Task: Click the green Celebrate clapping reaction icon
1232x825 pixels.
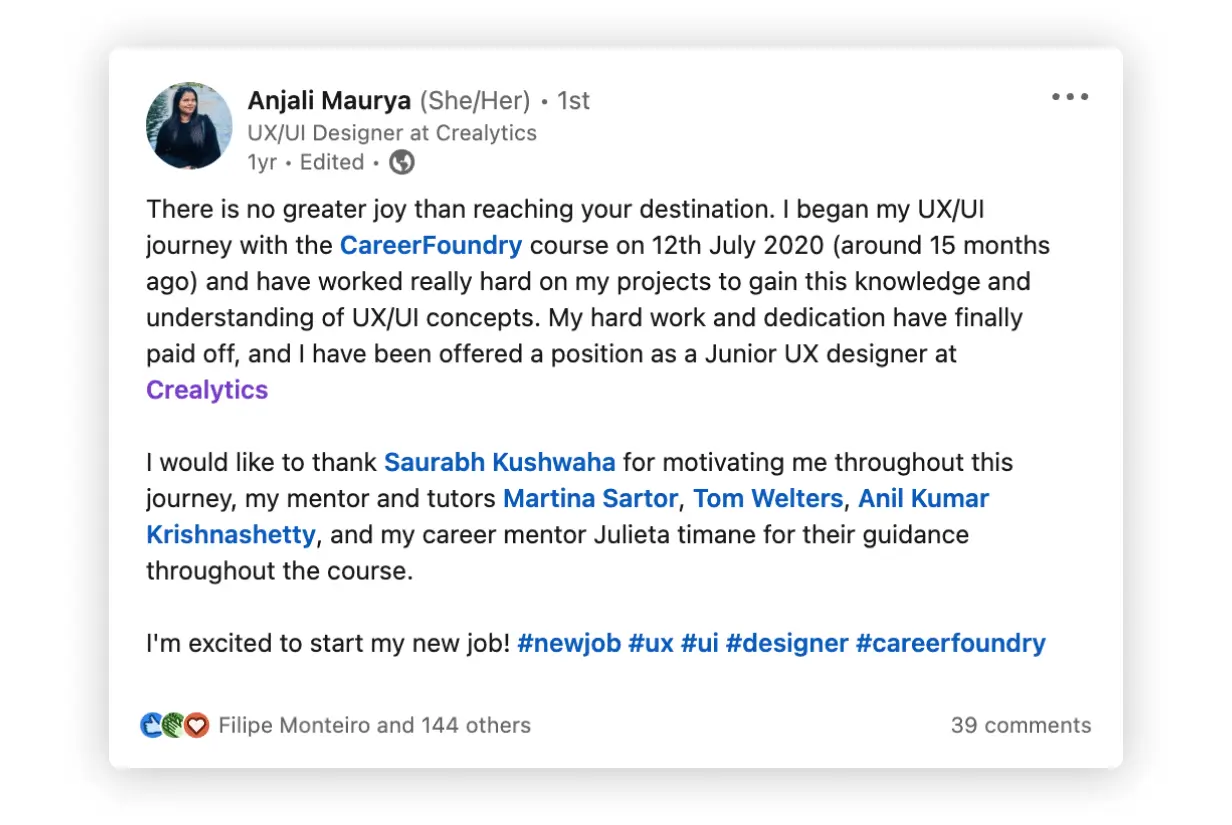Action: pyautogui.click(x=172, y=725)
